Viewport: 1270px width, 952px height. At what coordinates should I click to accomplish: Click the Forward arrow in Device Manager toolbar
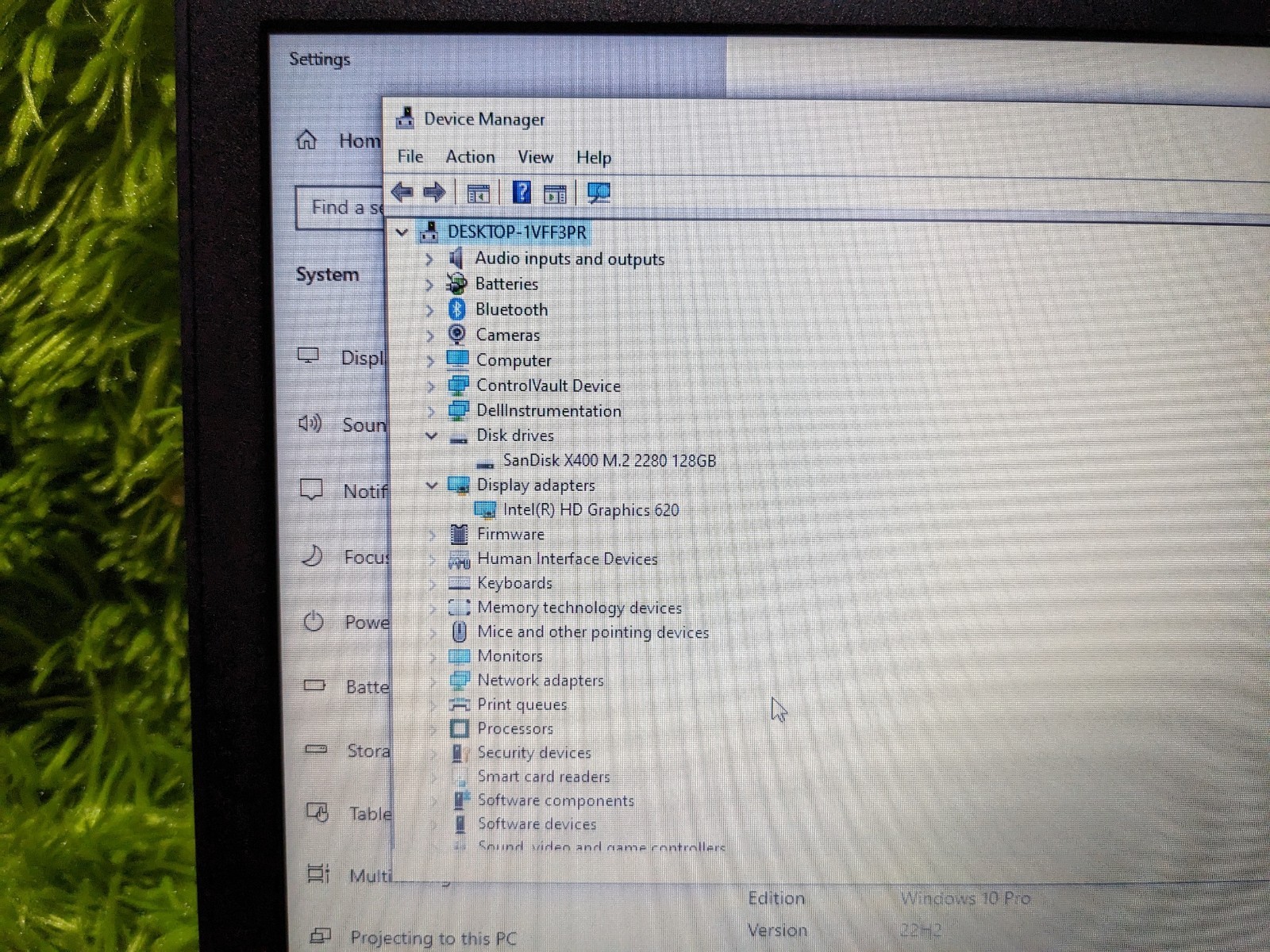(x=434, y=192)
